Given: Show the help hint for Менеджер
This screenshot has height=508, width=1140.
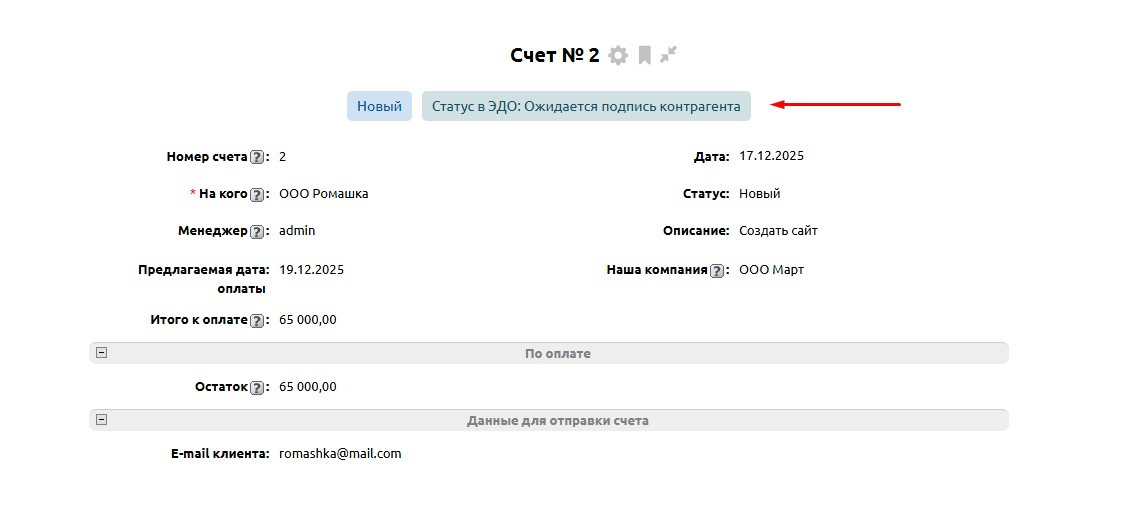Looking at the screenshot, I should tap(257, 231).
